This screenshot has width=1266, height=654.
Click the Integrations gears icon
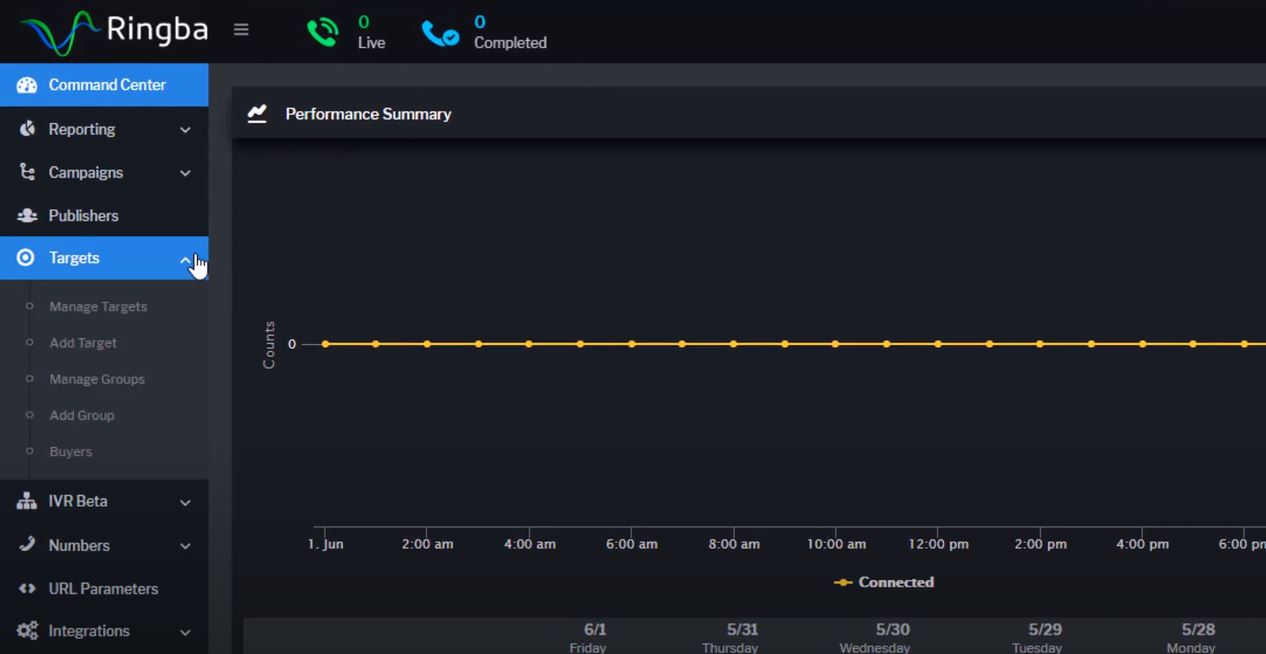27,631
